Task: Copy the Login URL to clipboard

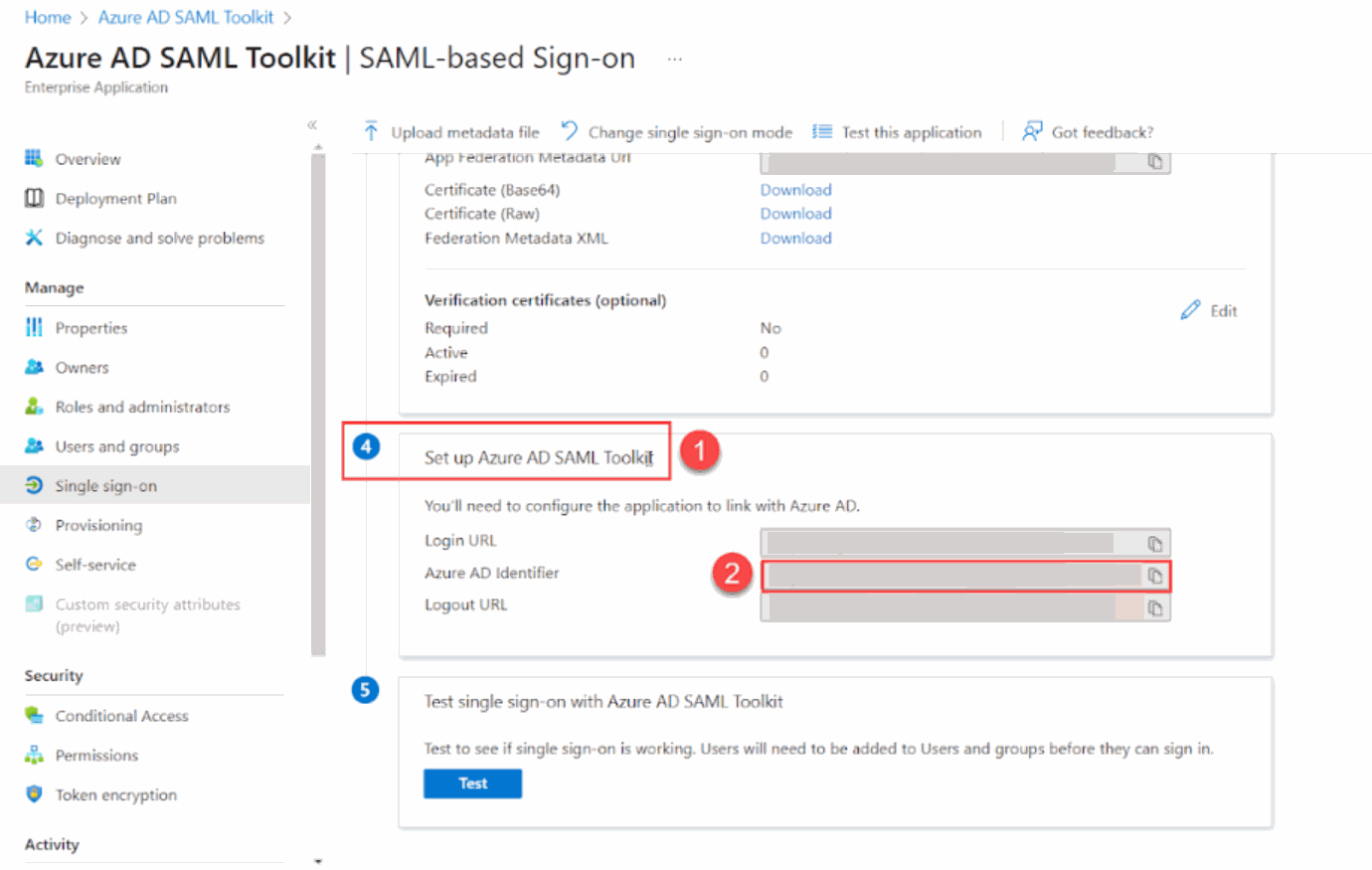Action: (x=1155, y=542)
